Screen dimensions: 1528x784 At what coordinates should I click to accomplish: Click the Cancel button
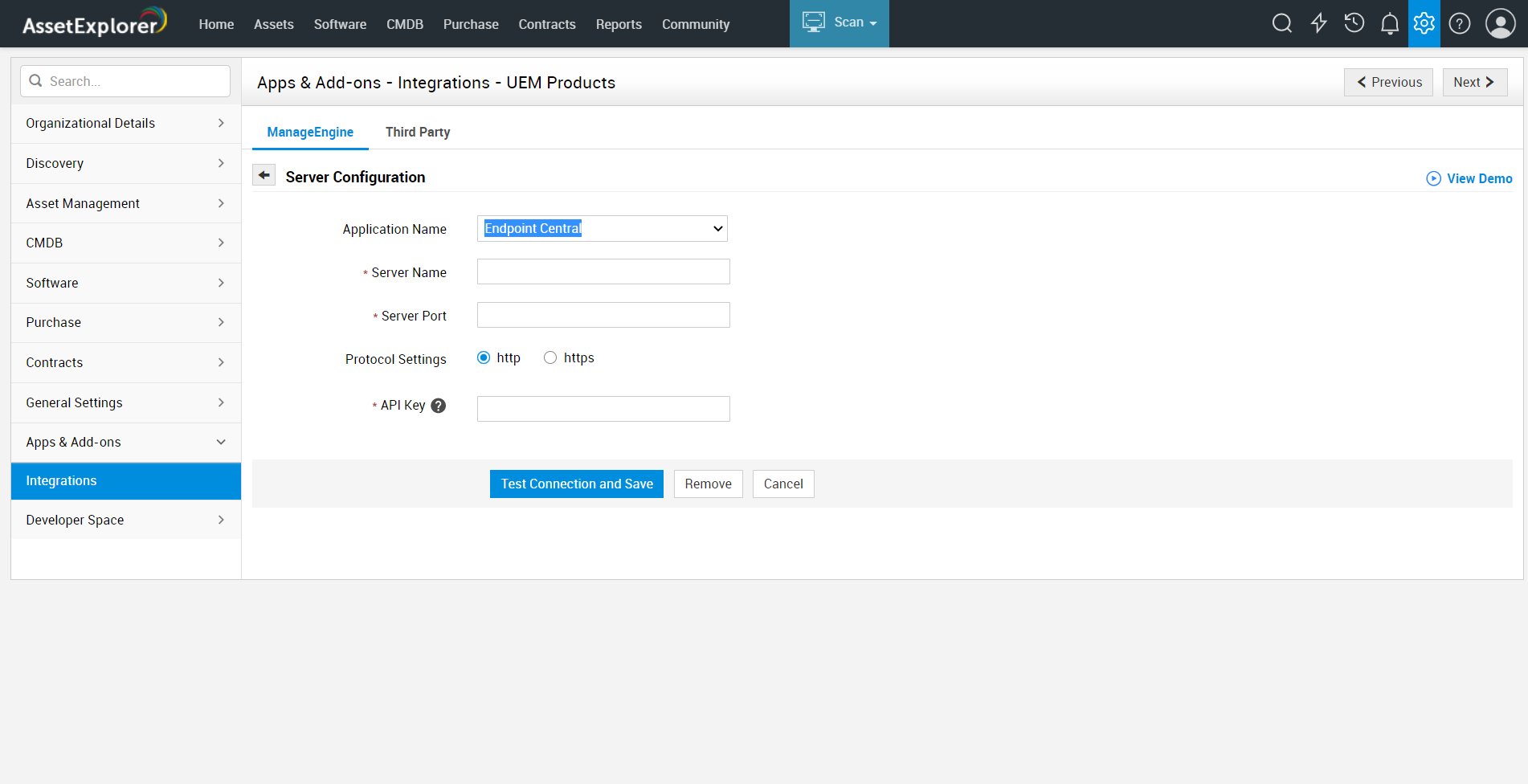tap(783, 484)
